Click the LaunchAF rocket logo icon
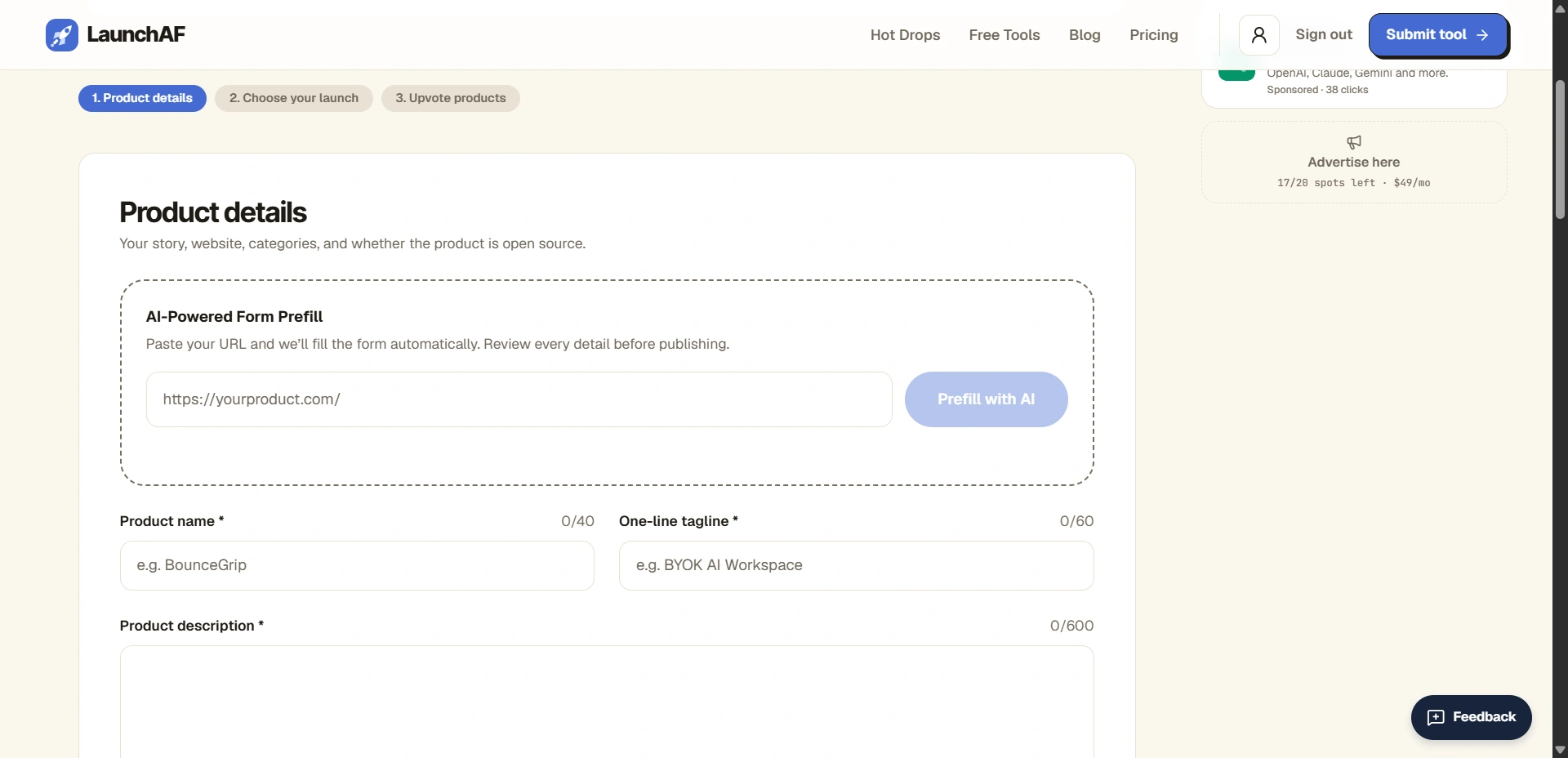Viewport: 1568px width, 758px height. [x=62, y=35]
